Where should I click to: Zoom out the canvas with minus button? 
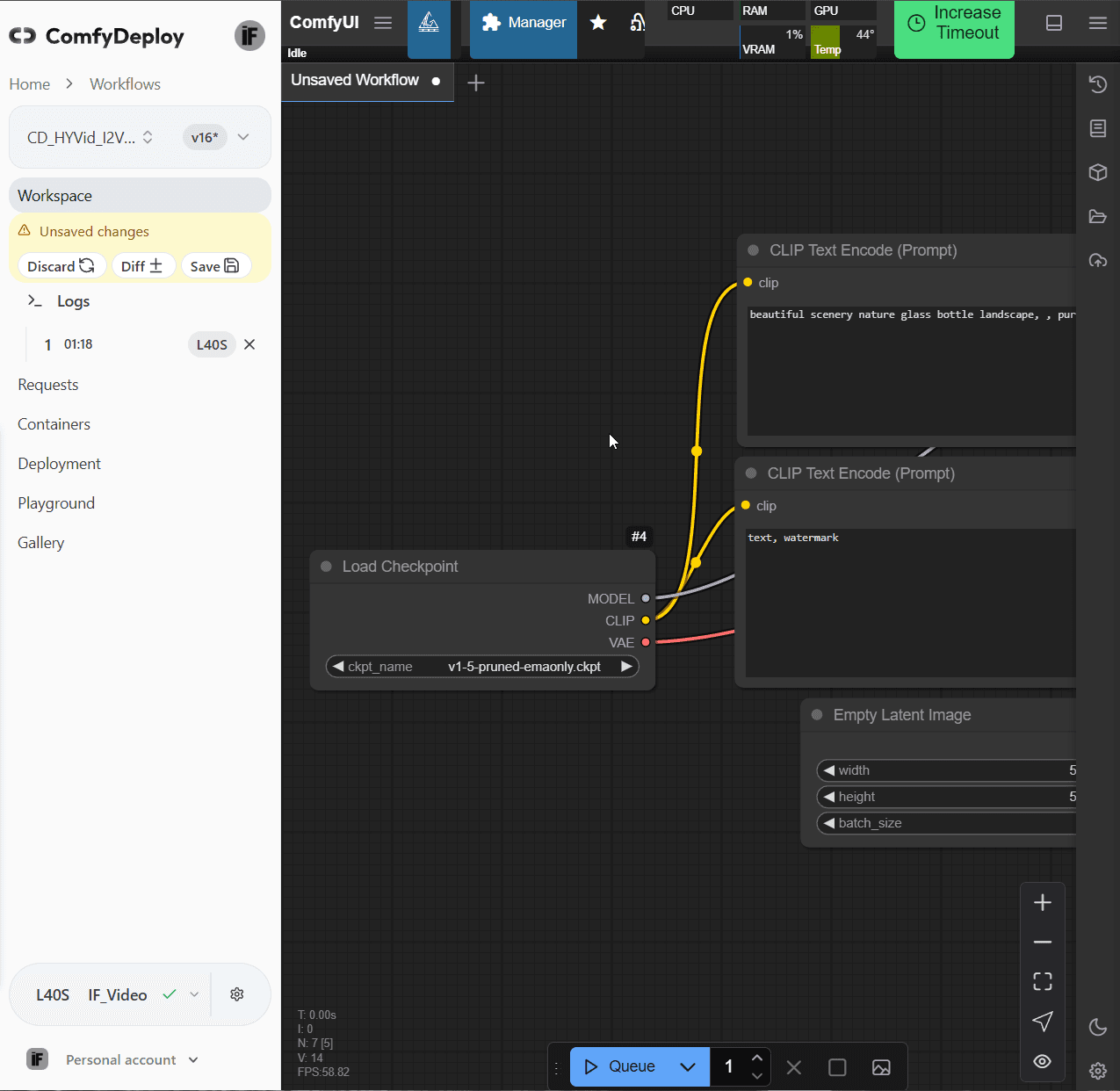coord(1043,942)
